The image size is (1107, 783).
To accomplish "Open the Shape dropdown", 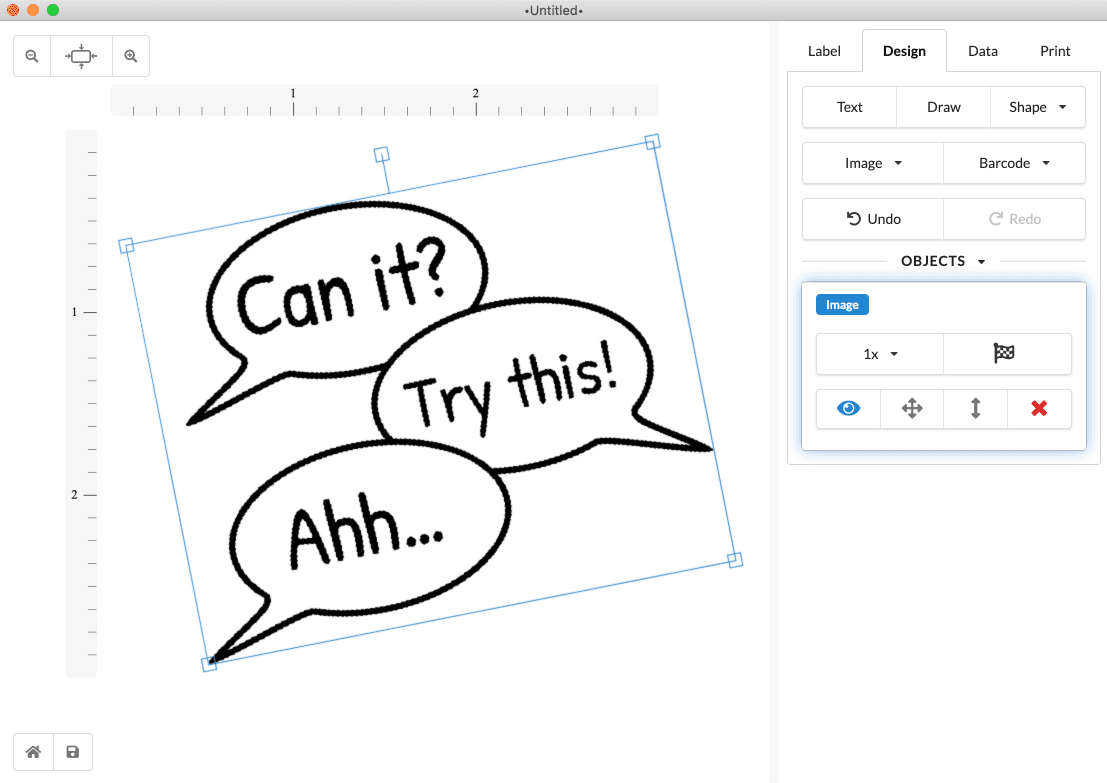I will pyautogui.click(x=1037, y=107).
